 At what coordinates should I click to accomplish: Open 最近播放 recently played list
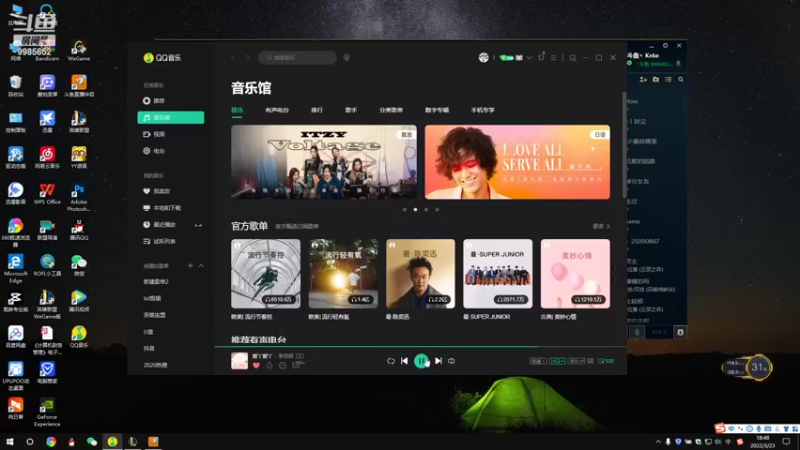coord(159,224)
